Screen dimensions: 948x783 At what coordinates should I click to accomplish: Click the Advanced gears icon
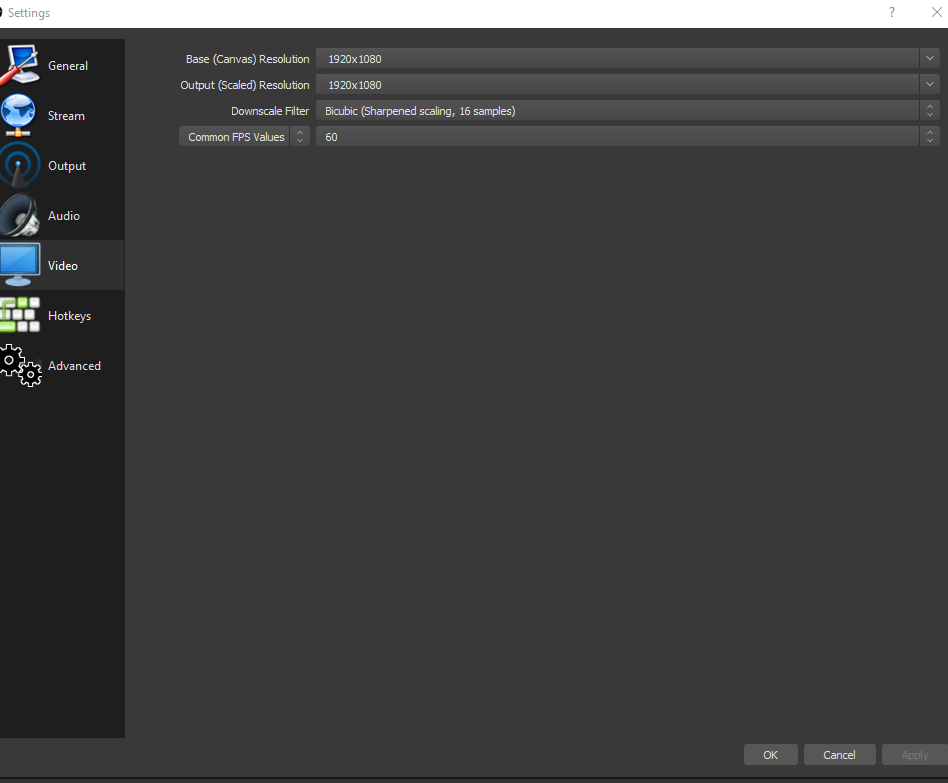[x=21, y=365]
